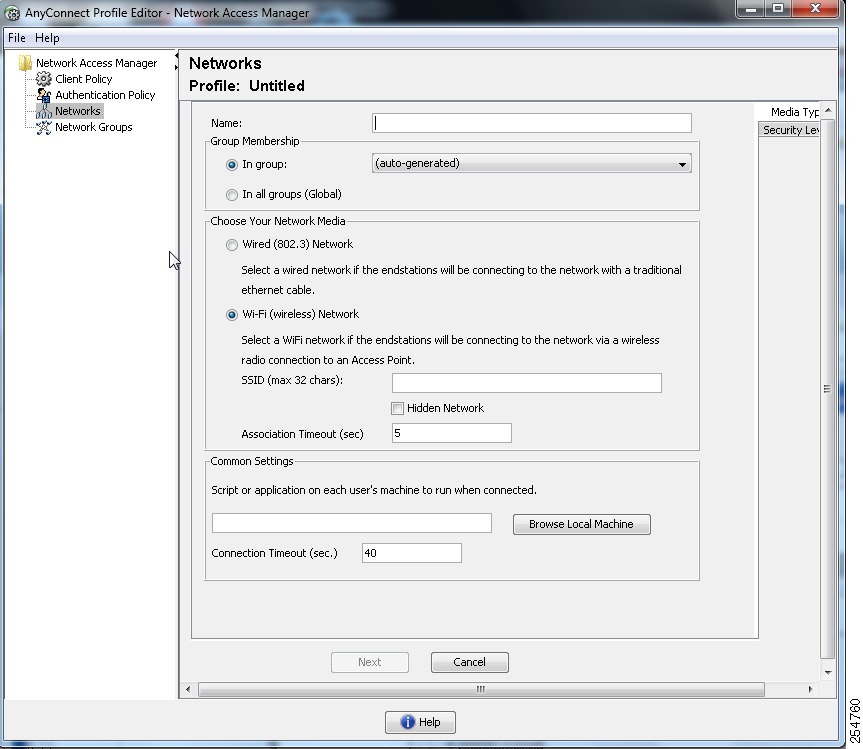The width and height of the screenshot is (863, 749).
Task: Click the Association Timeout field
Action: tap(452, 433)
